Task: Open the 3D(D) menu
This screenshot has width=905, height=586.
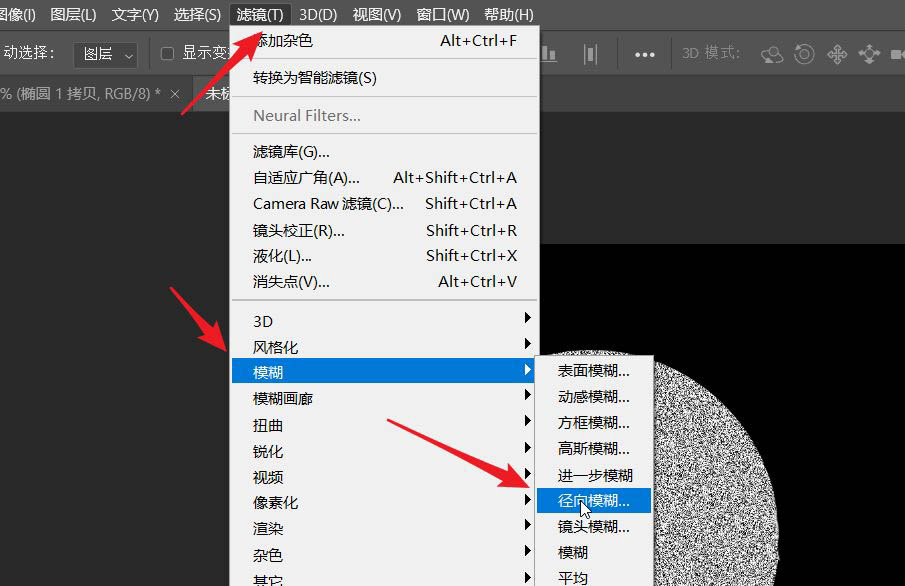Action: (x=318, y=14)
